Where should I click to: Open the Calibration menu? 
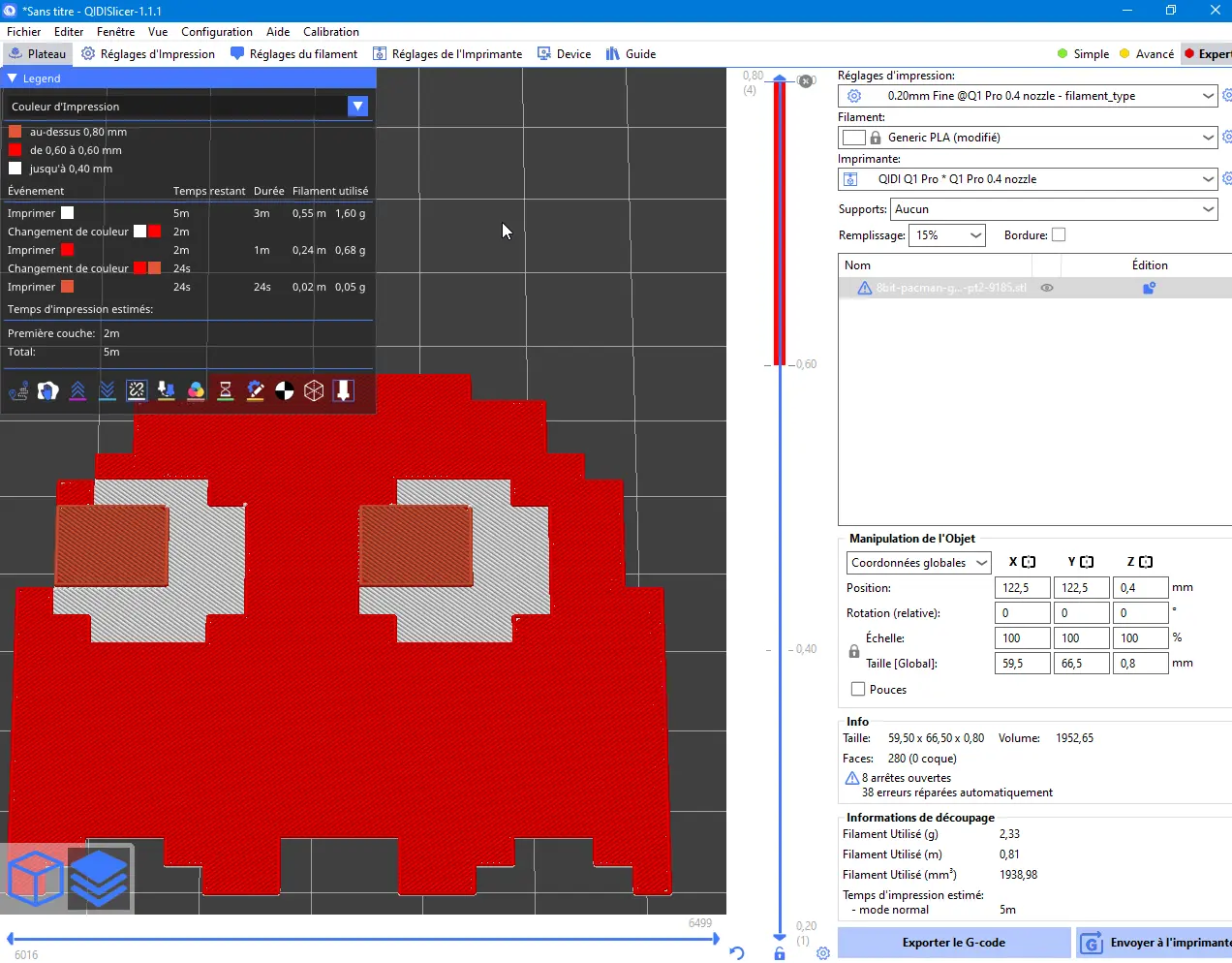(x=331, y=32)
